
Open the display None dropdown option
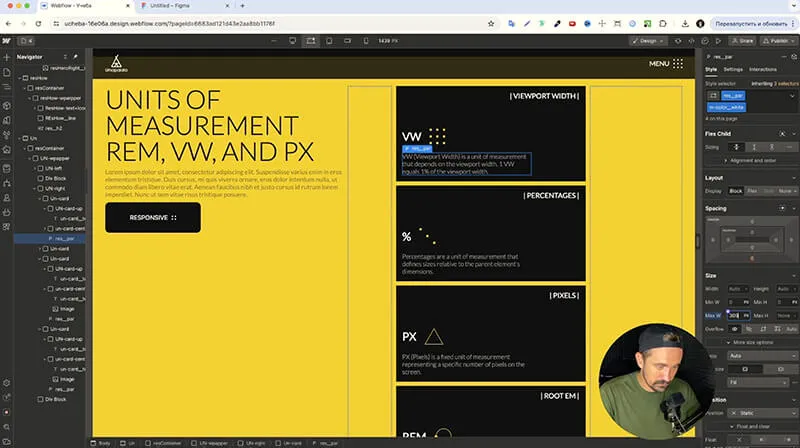point(786,191)
